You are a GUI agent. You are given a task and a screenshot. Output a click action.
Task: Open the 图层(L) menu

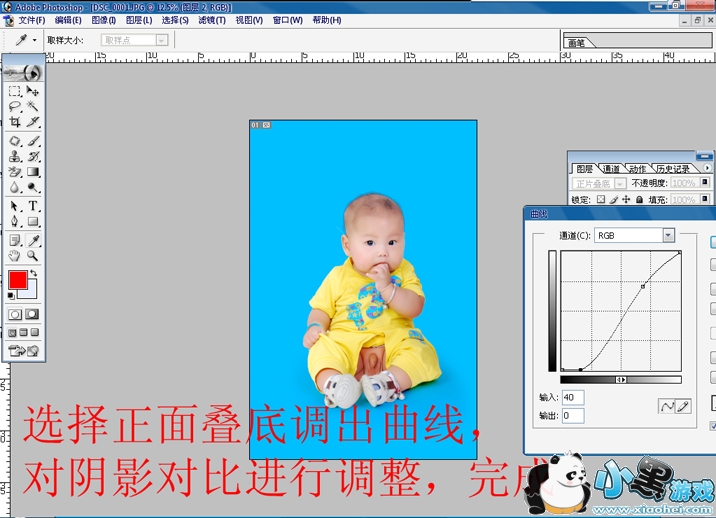coord(139,20)
